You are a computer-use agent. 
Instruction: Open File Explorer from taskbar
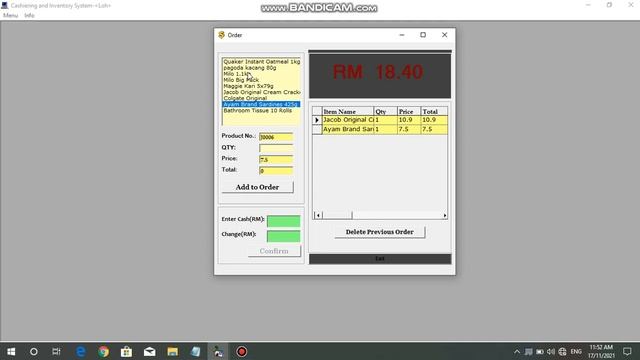(173, 351)
